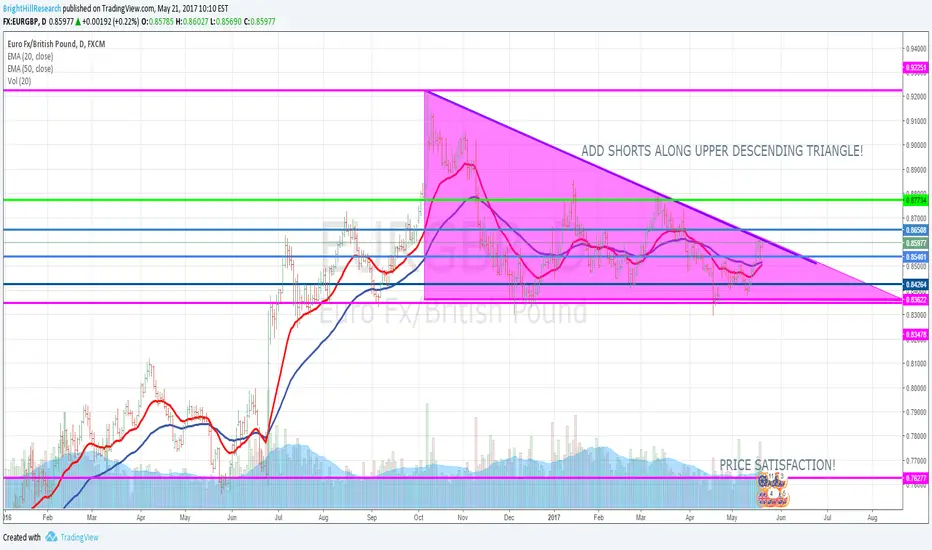Viewport: 932px width, 550px height.
Task: Click the blue 0.85401 price label
Action: pyautogui.click(x=915, y=257)
